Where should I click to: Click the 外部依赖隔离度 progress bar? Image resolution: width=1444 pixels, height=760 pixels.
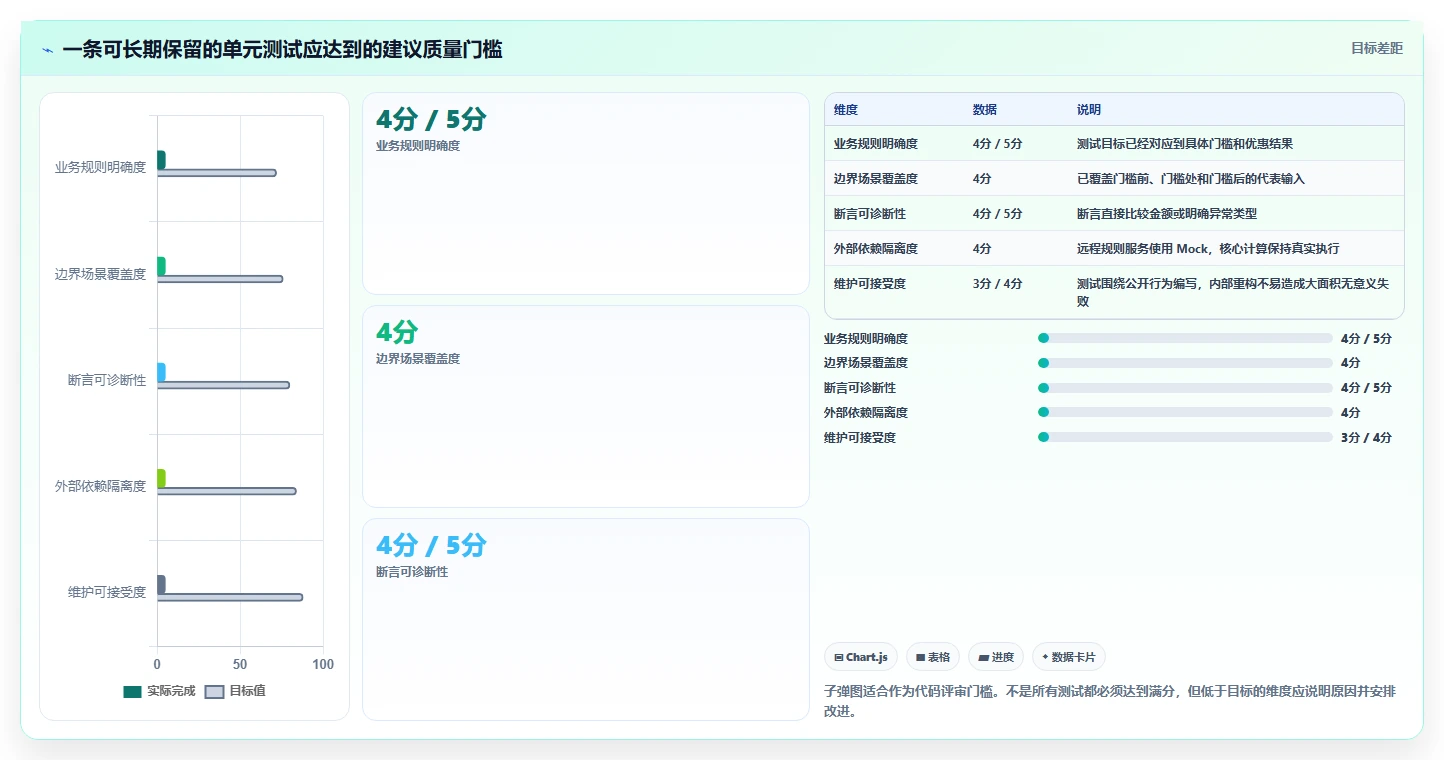click(x=1185, y=412)
